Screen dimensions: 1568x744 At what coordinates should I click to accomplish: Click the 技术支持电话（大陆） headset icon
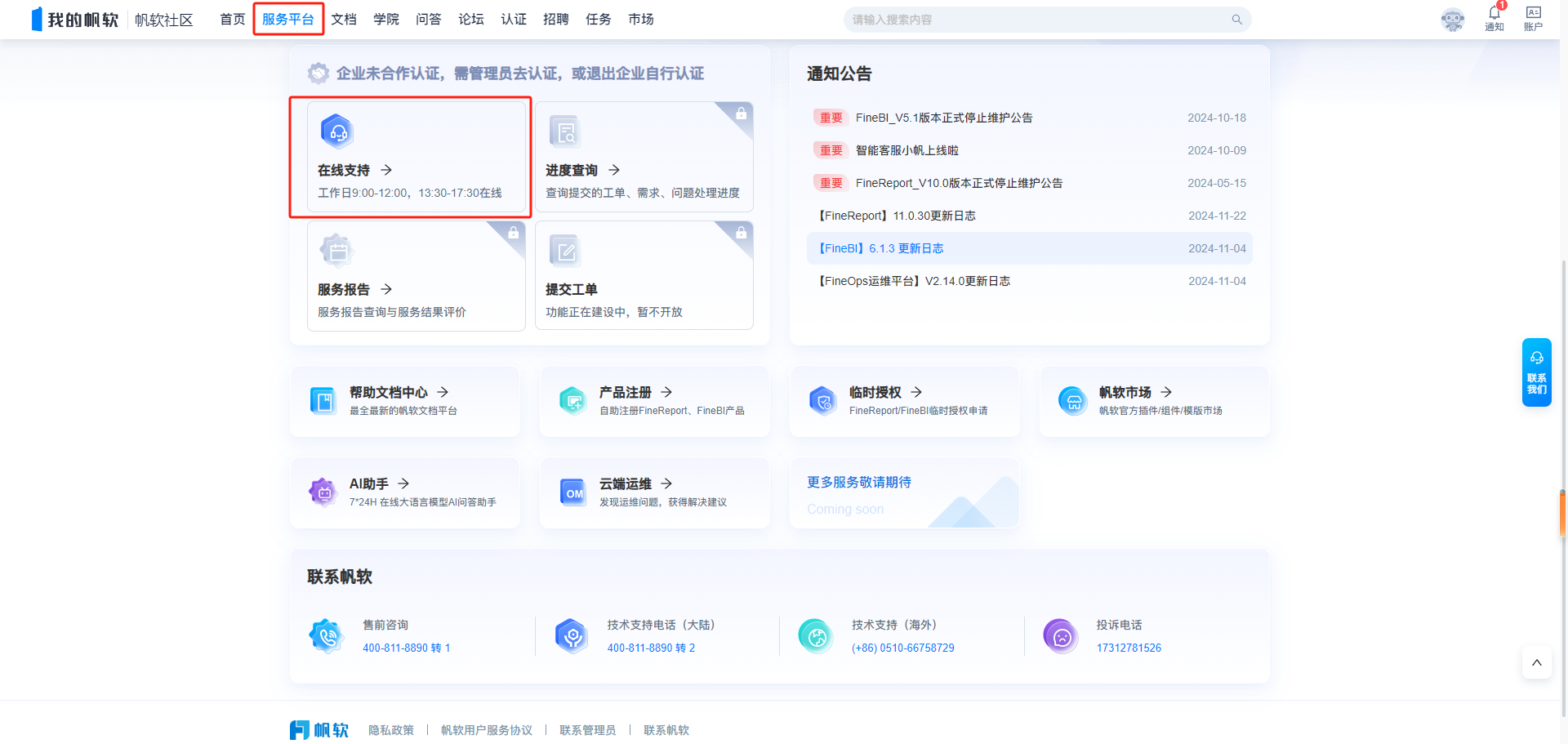click(x=572, y=635)
